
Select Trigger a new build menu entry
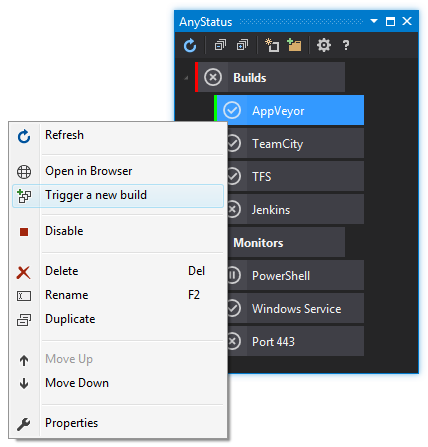click(118, 196)
